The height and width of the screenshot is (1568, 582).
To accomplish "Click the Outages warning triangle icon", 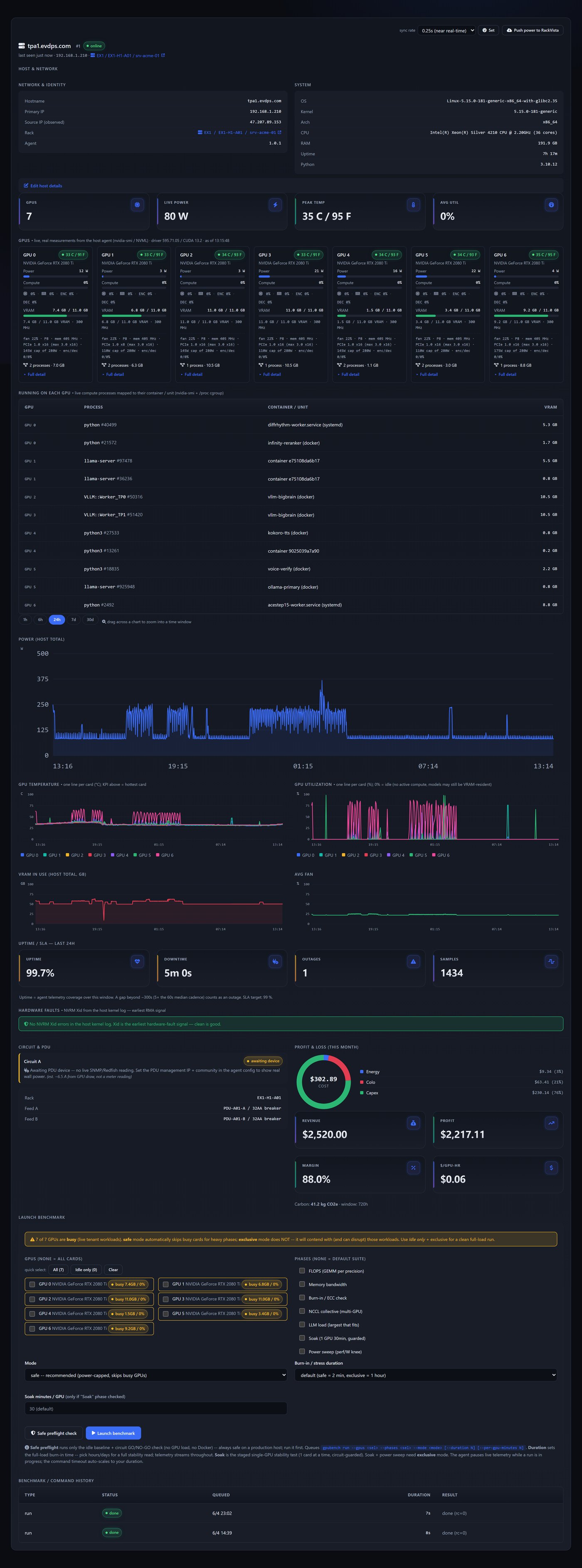I will tap(413, 962).
